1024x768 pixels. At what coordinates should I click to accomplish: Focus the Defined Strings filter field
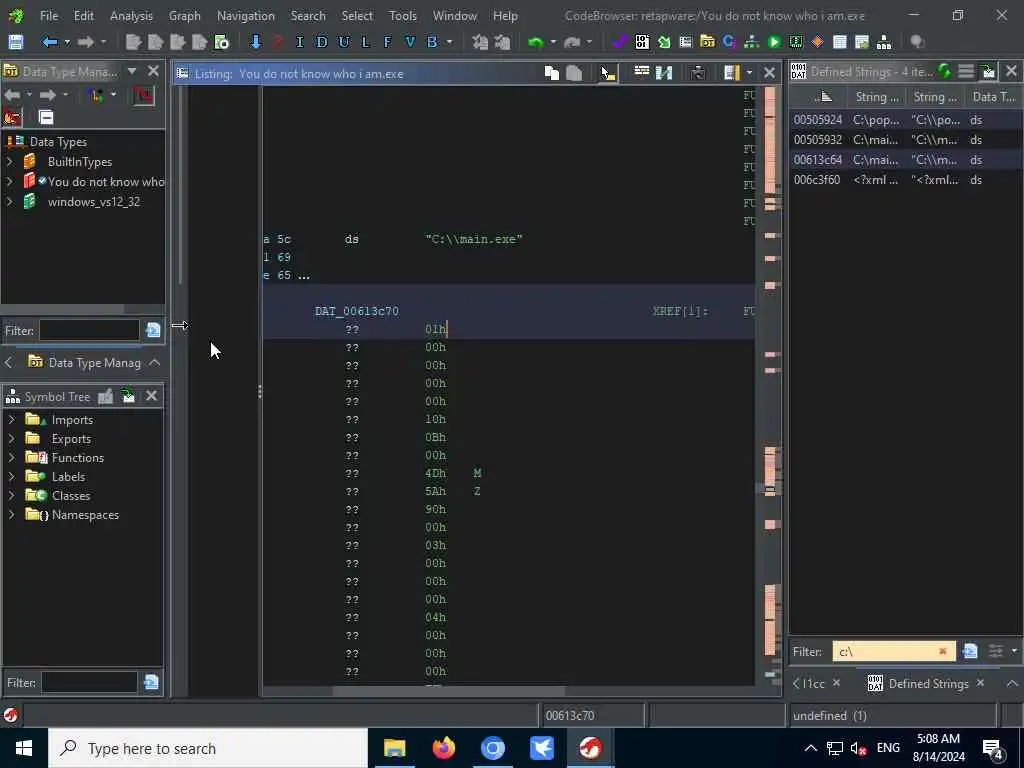[893, 651]
